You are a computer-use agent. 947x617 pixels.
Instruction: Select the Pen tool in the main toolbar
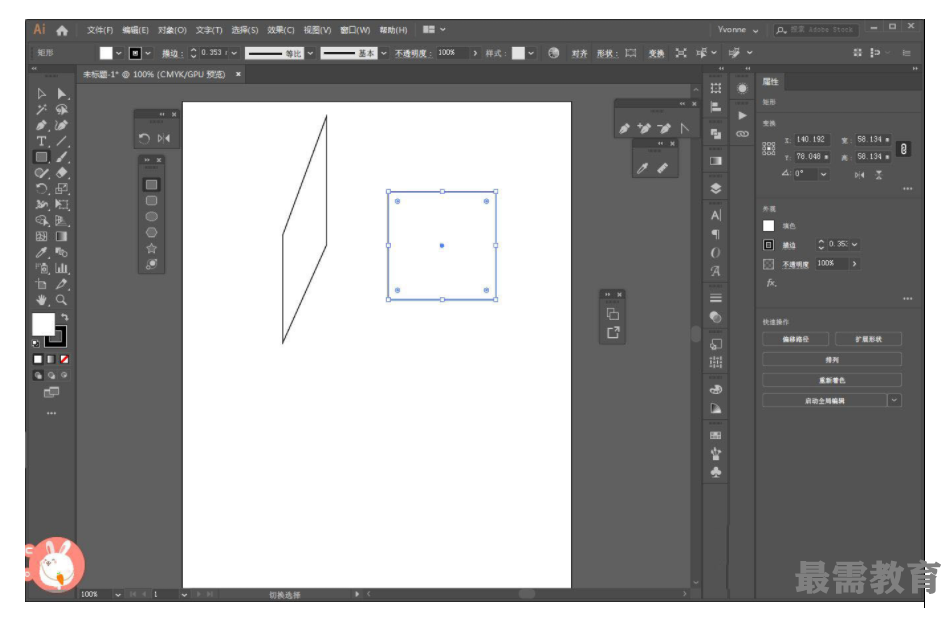point(41,126)
